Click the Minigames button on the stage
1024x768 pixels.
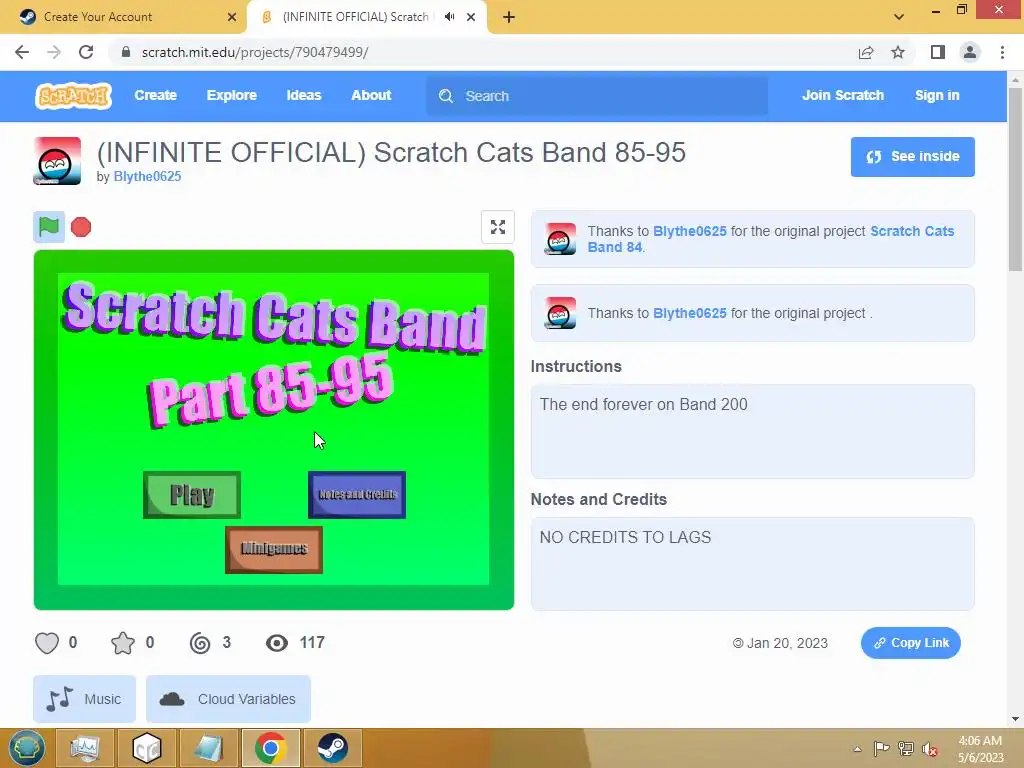tap(274, 549)
